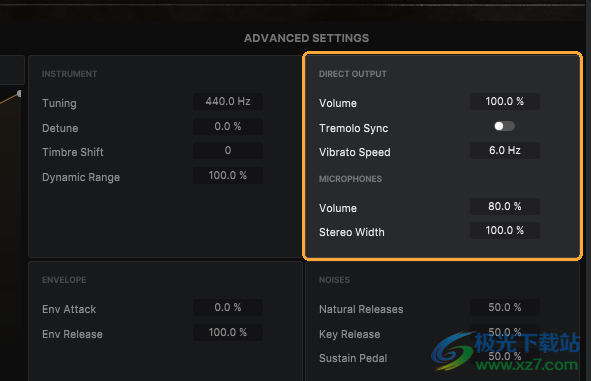Select the Detune 0.0 % value box

[x=228, y=126]
